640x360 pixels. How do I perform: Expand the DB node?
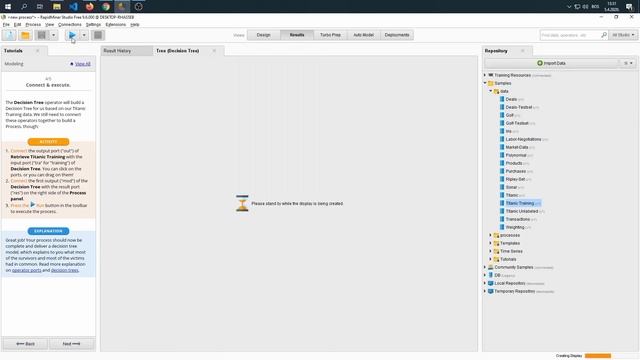click(485, 275)
